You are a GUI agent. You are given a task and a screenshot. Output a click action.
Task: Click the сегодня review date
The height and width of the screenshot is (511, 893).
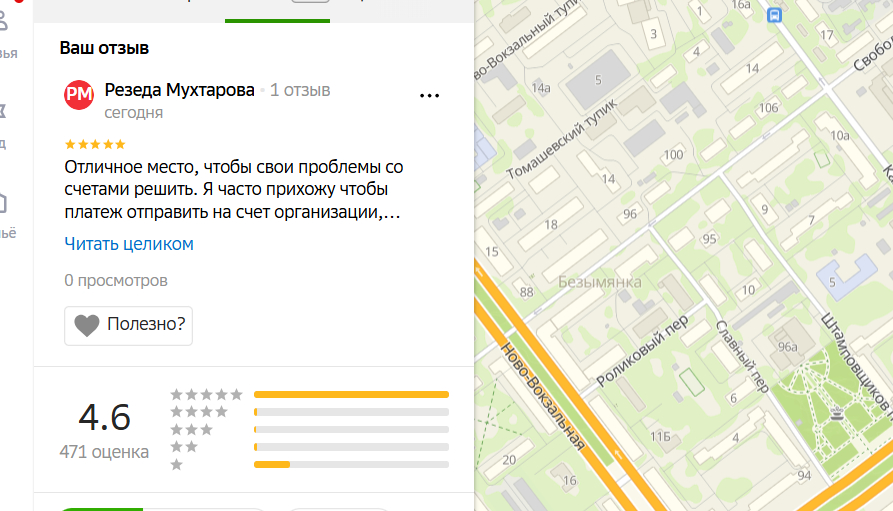pyautogui.click(x=133, y=113)
